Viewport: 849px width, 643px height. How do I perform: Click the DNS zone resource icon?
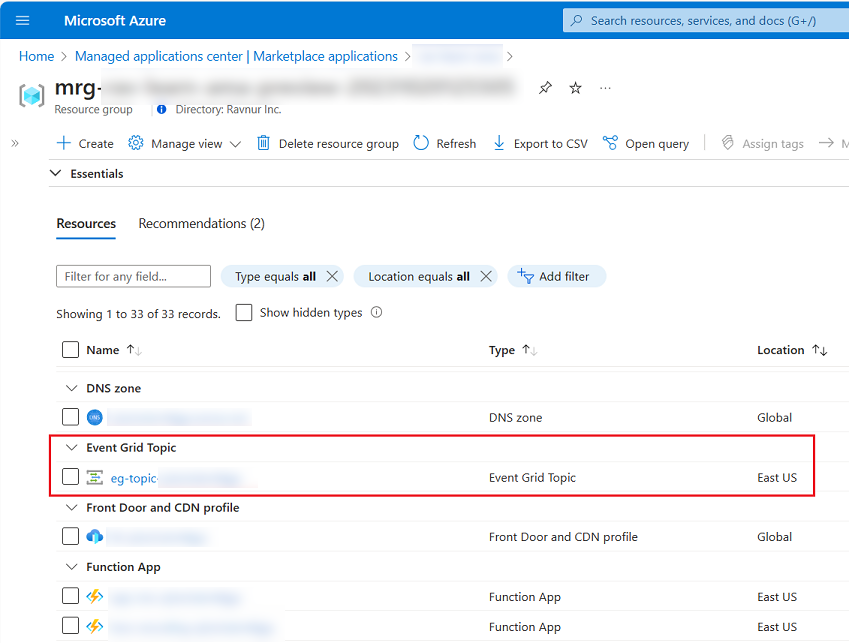tap(95, 417)
